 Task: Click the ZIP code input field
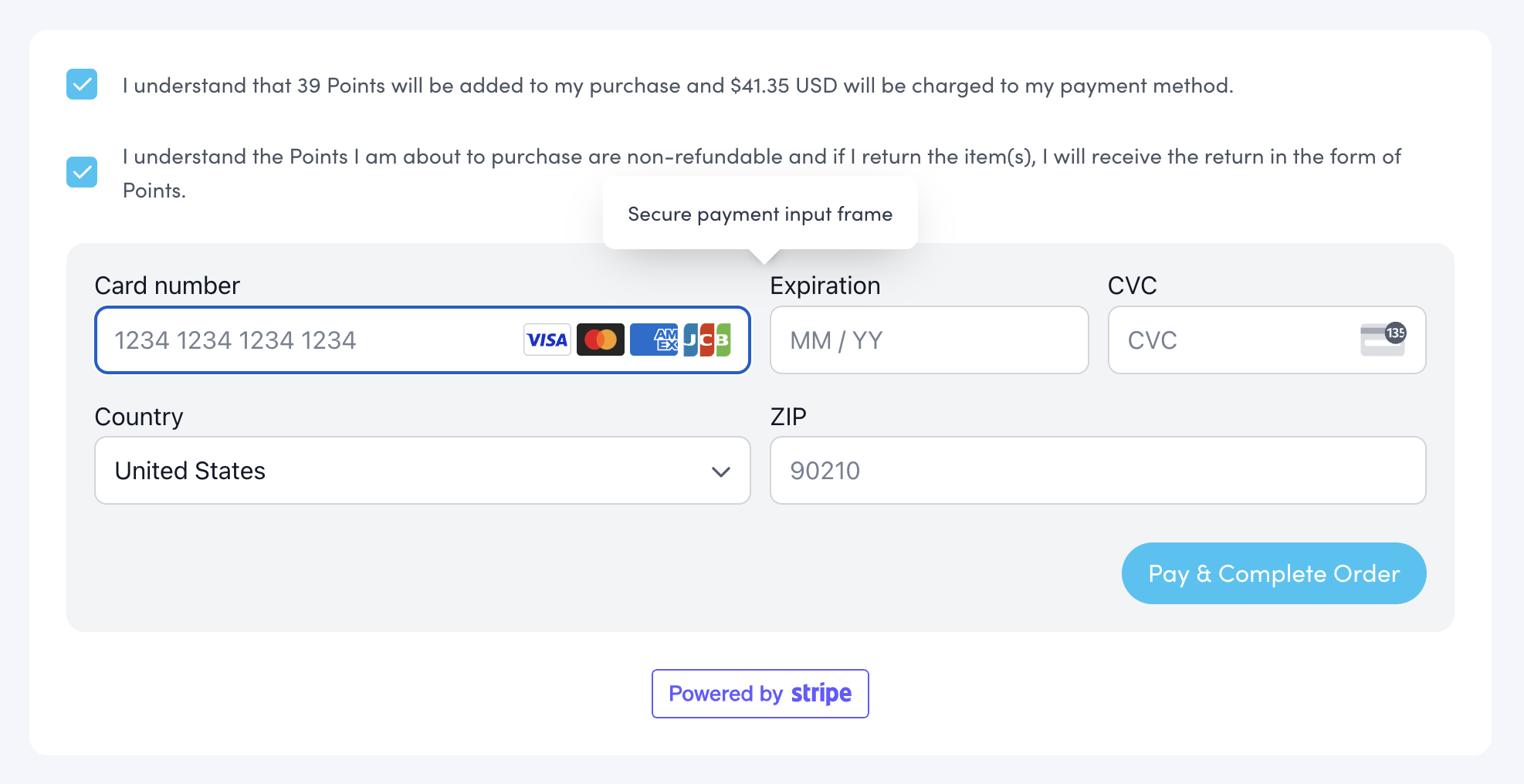1097,471
